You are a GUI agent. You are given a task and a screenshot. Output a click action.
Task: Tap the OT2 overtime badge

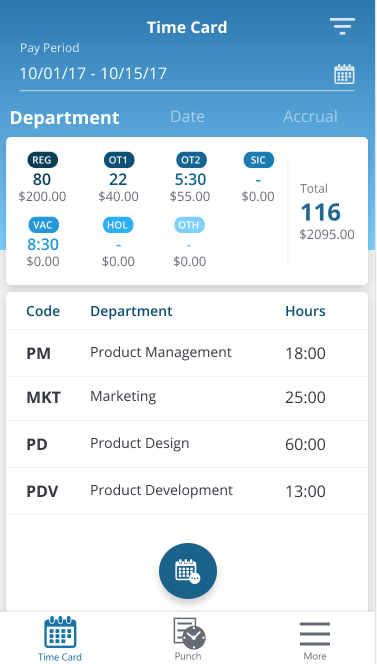[191, 160]
